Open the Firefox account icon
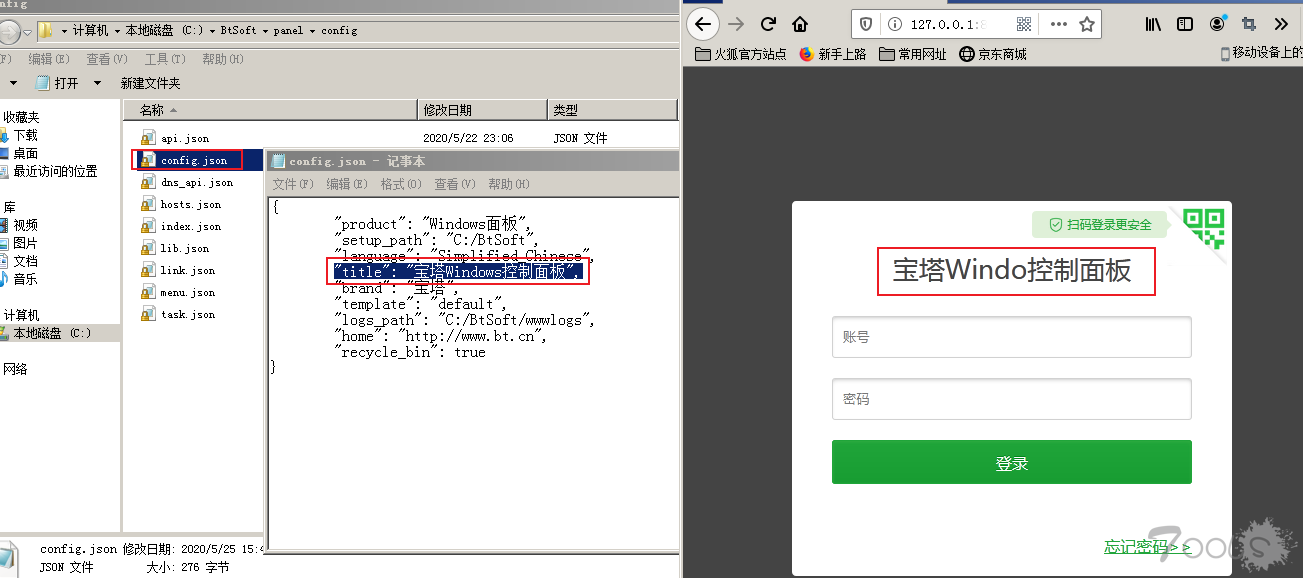This screenshot has height=578, width=1303. click(1217, 24)
